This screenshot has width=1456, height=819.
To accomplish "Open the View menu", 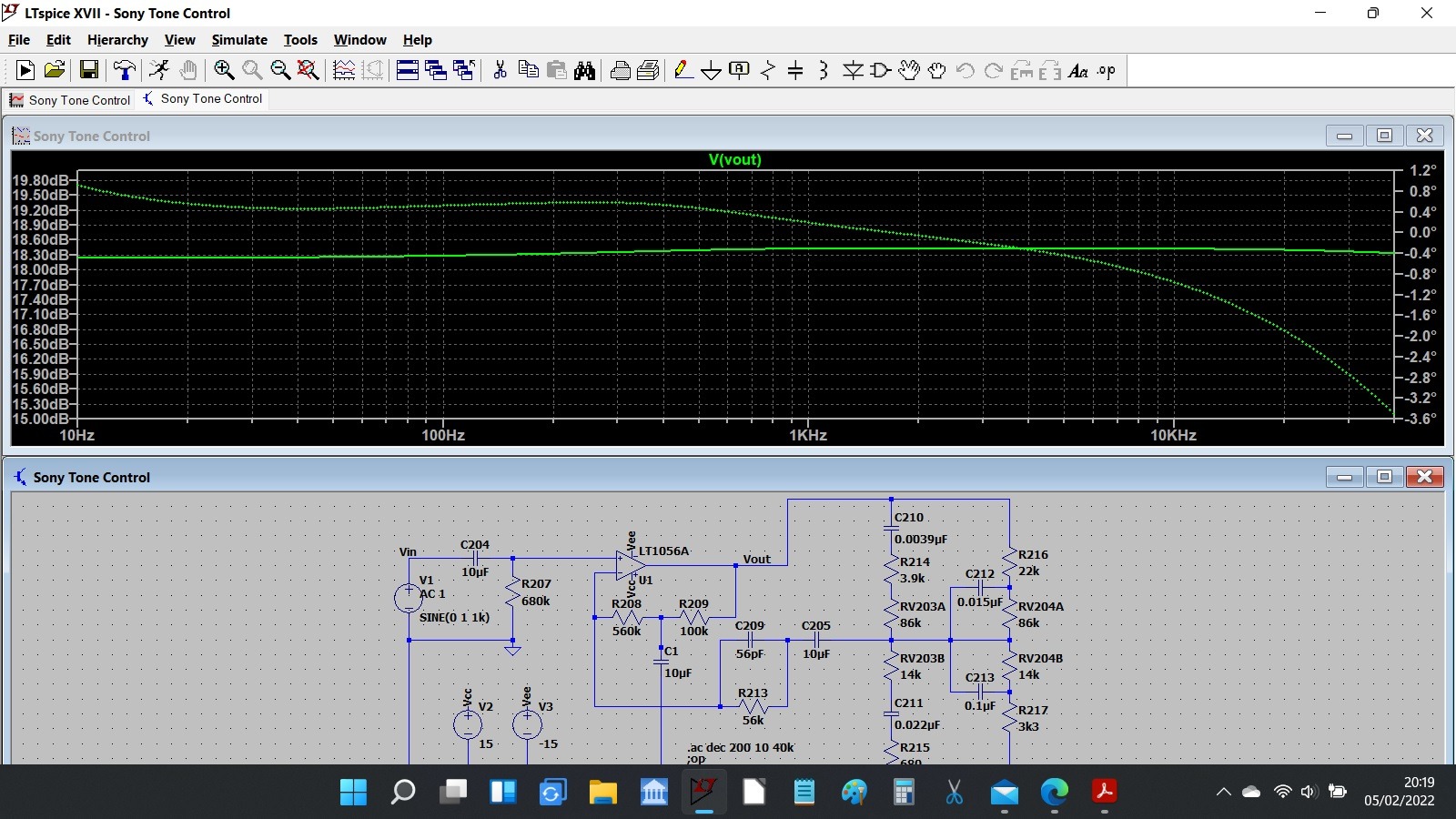I will [x=179, y=40].
